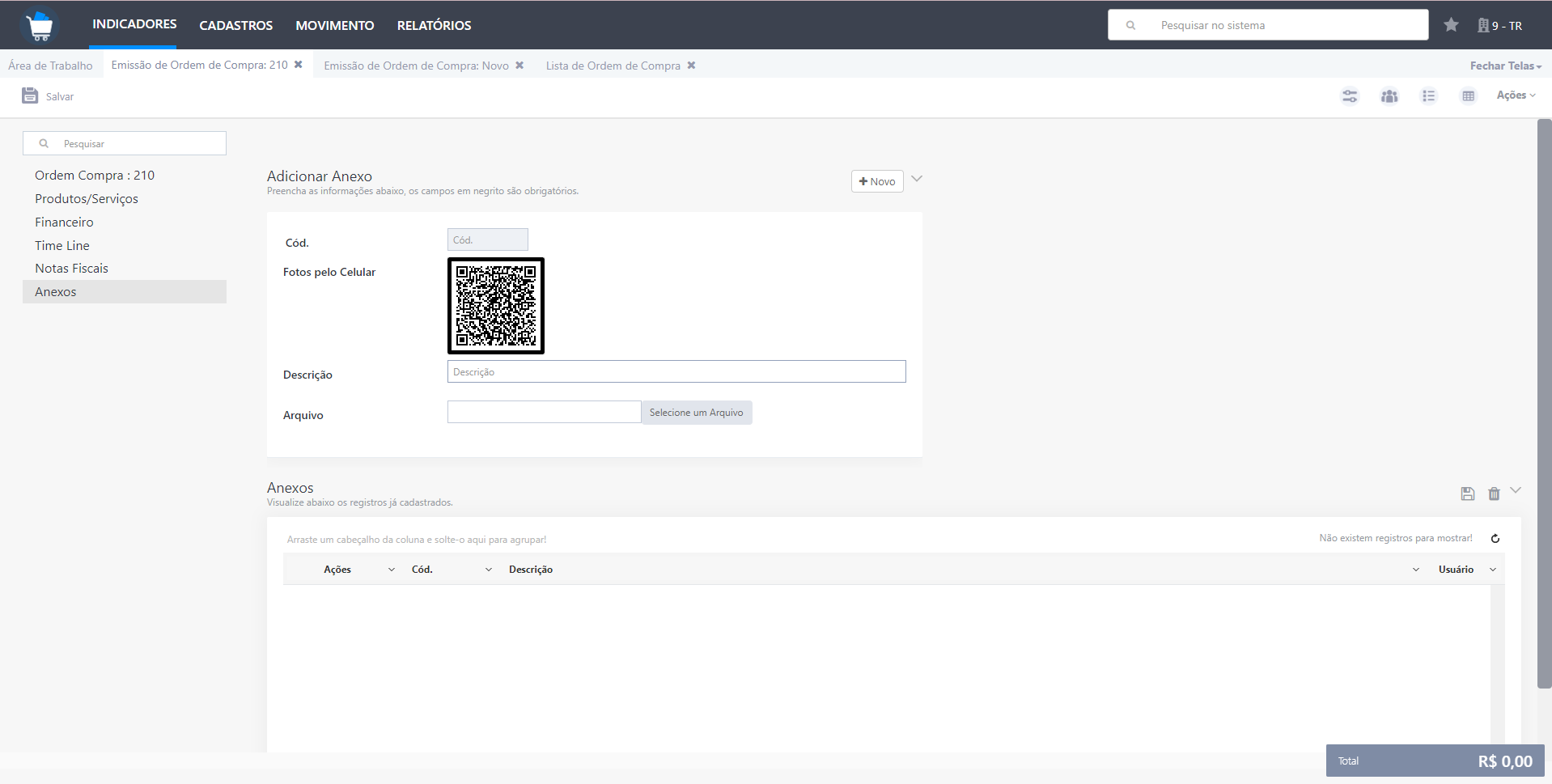This screenshot has width=1552, height=784.
Task: Close the Lista de Ordem de Compra tab
Action: click(x=691, y=66)
